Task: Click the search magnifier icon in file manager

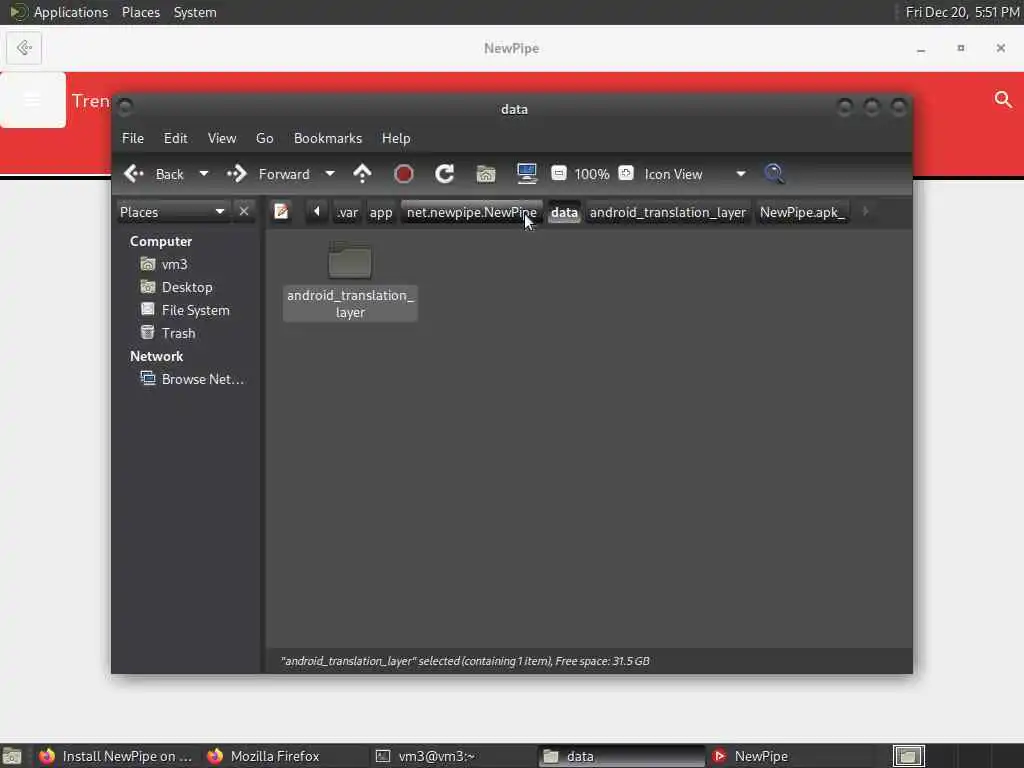Action: click(774, 174)
